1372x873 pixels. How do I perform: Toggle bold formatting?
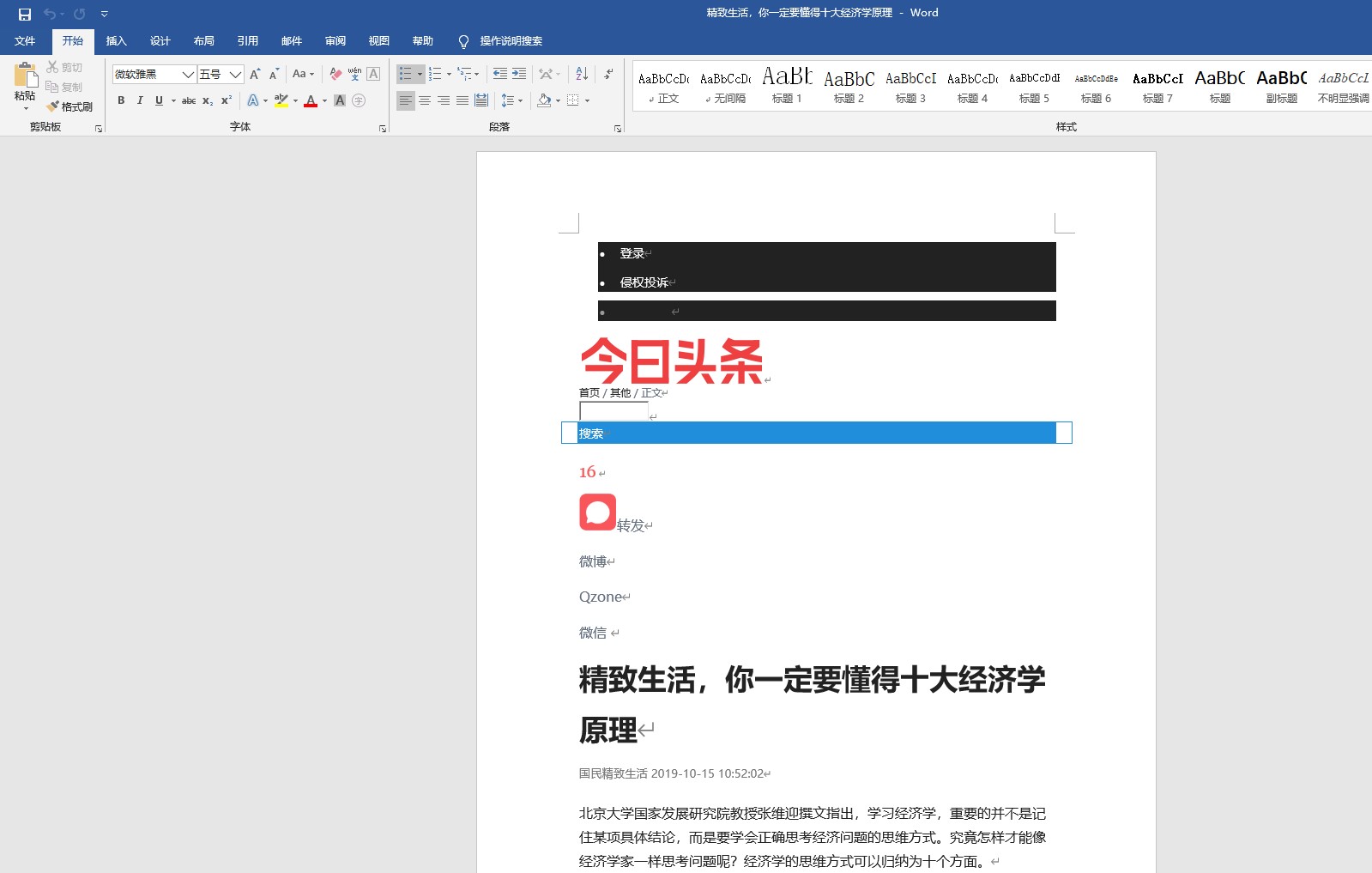tap(121, 100)
